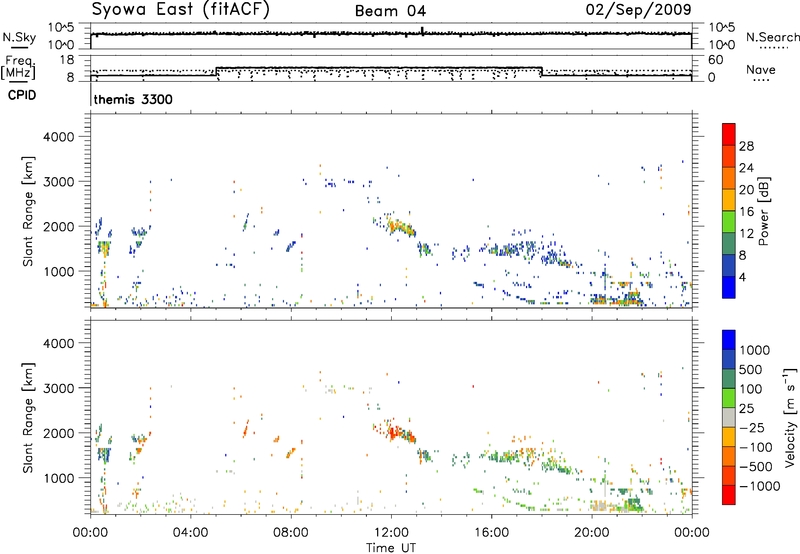Click the "3000" tick in the power panel

tap(59, 182)
